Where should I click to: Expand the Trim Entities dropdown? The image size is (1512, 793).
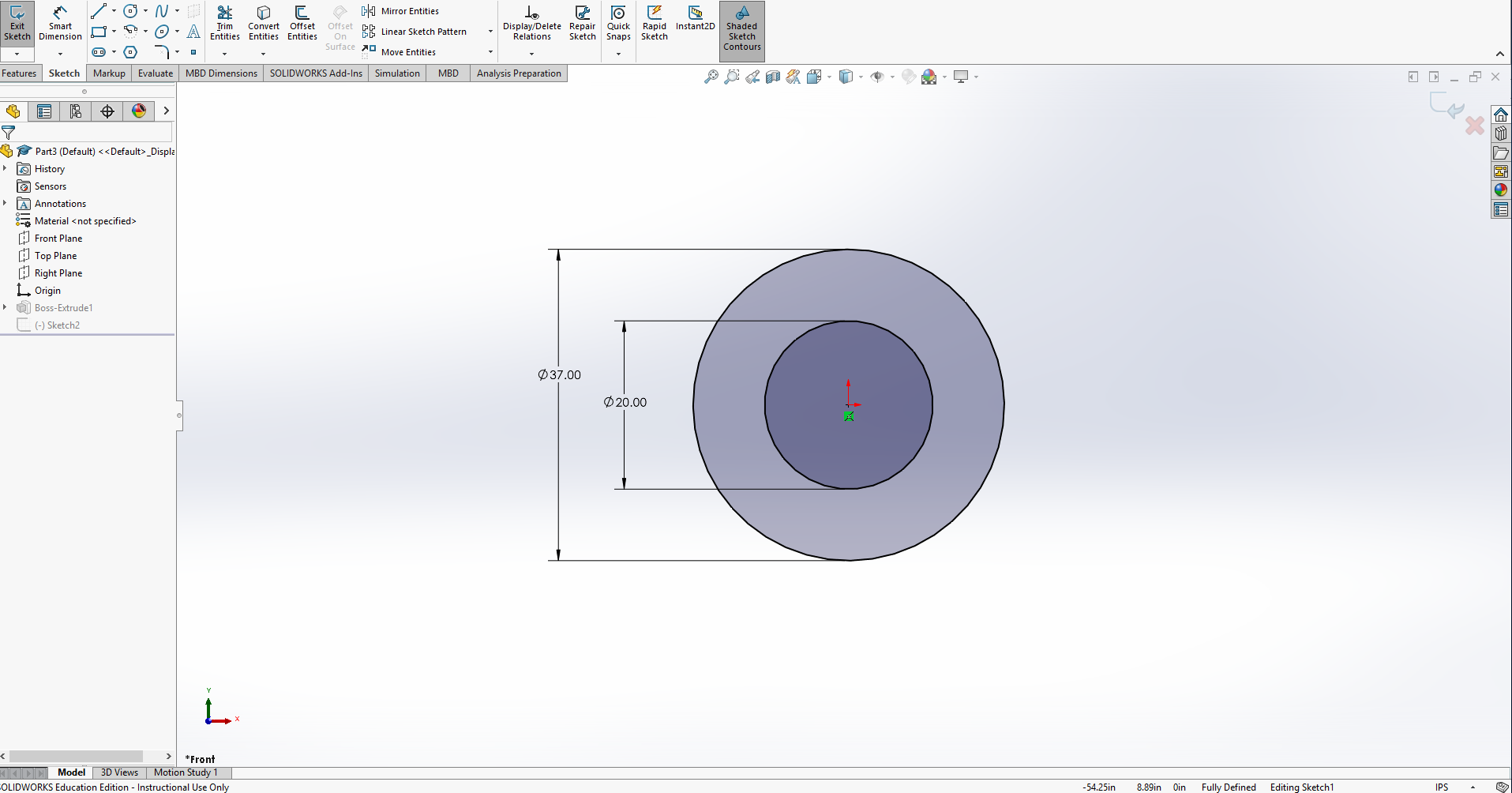point(225,54)
